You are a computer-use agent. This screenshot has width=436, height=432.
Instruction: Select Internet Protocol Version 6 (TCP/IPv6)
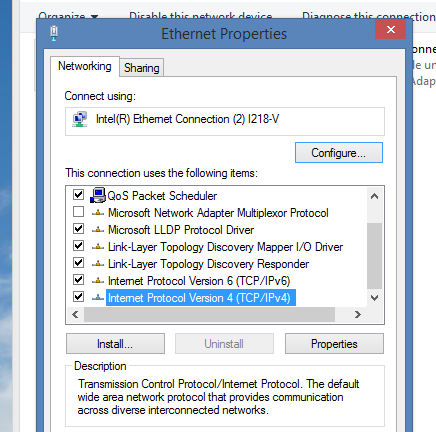click(x=199, y=281)
